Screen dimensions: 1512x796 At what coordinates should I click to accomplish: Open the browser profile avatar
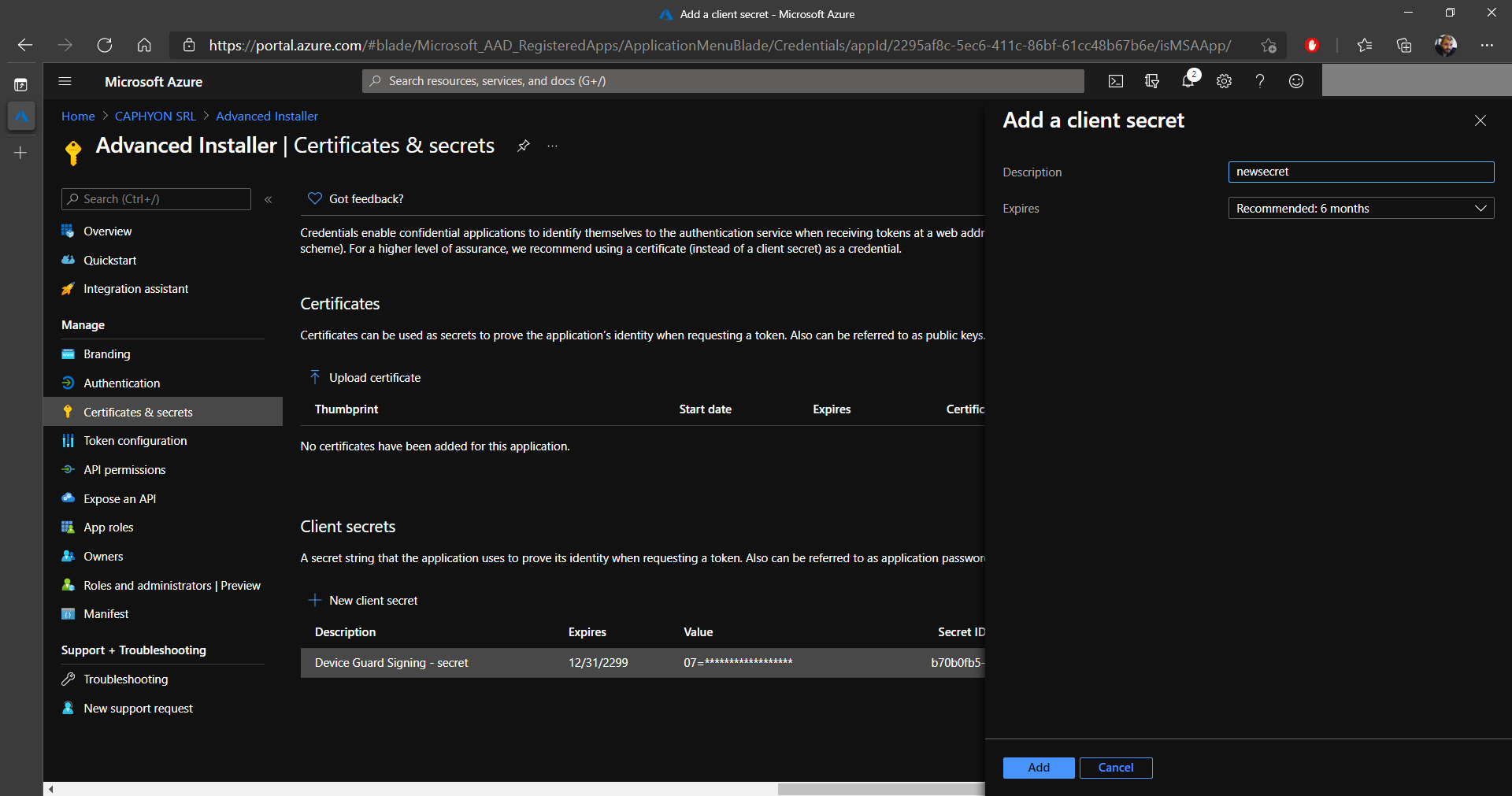[x=1445, y=45]
